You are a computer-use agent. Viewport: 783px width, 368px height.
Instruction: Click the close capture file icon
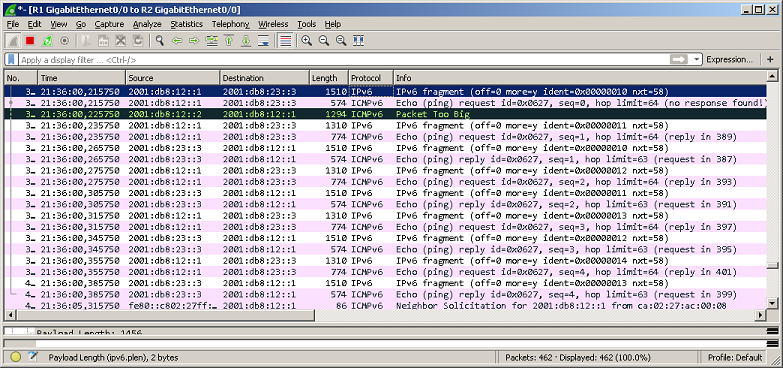point(120,41)
